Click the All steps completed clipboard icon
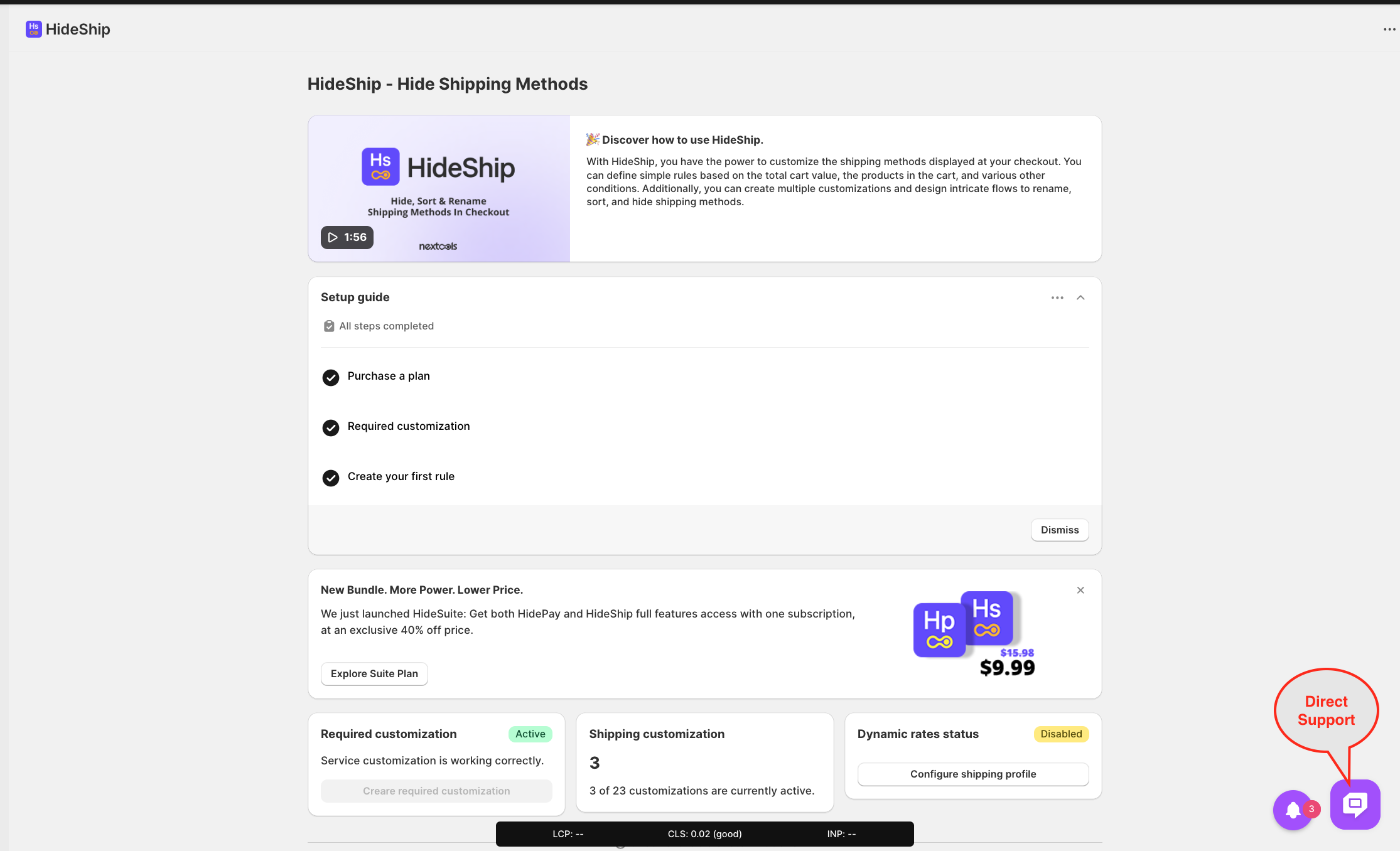This screenshot has height=851, width=1400. [x=328, y=326]
